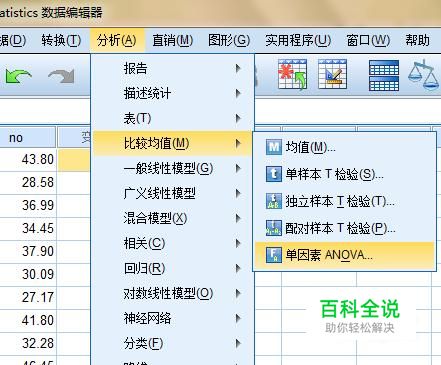Open the 帮助 menu

417,41
